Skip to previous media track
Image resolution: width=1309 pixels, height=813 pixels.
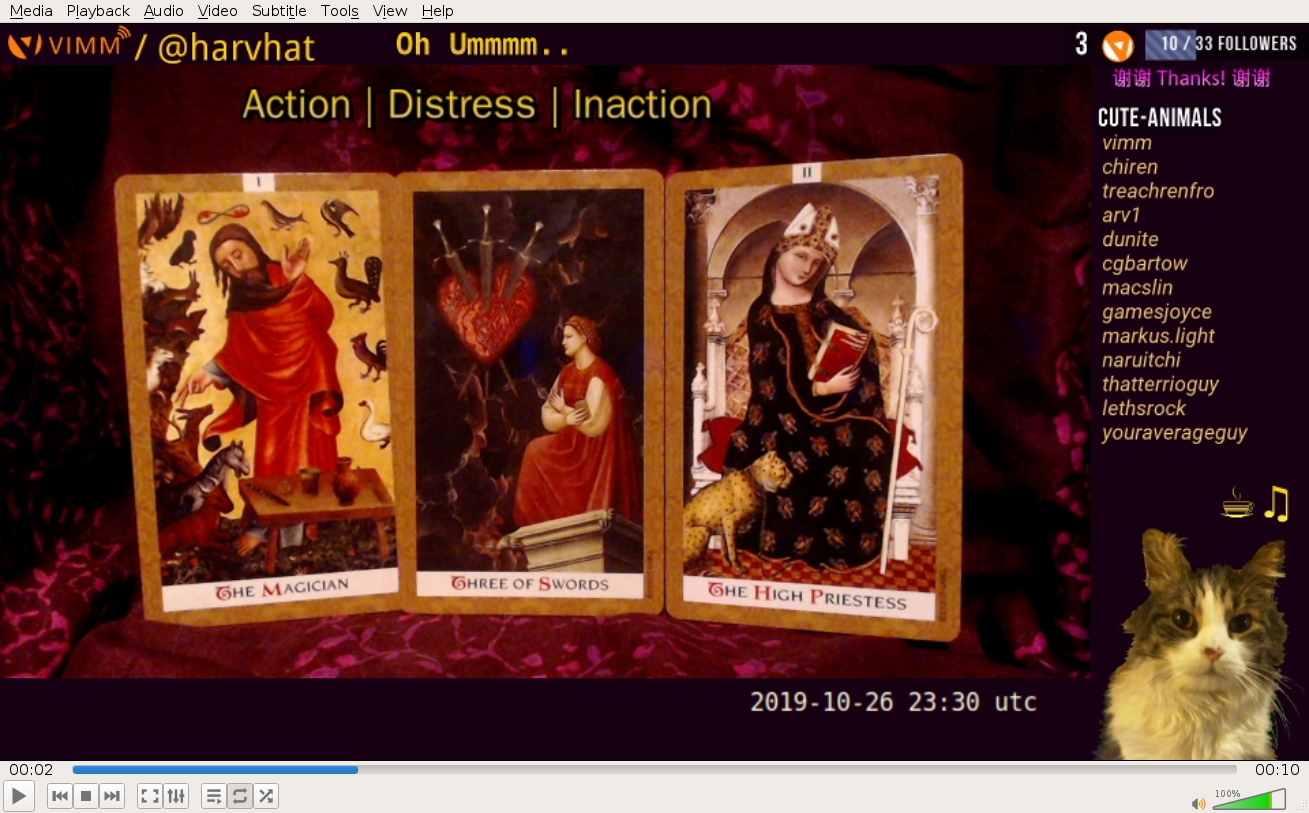[60, 796]
